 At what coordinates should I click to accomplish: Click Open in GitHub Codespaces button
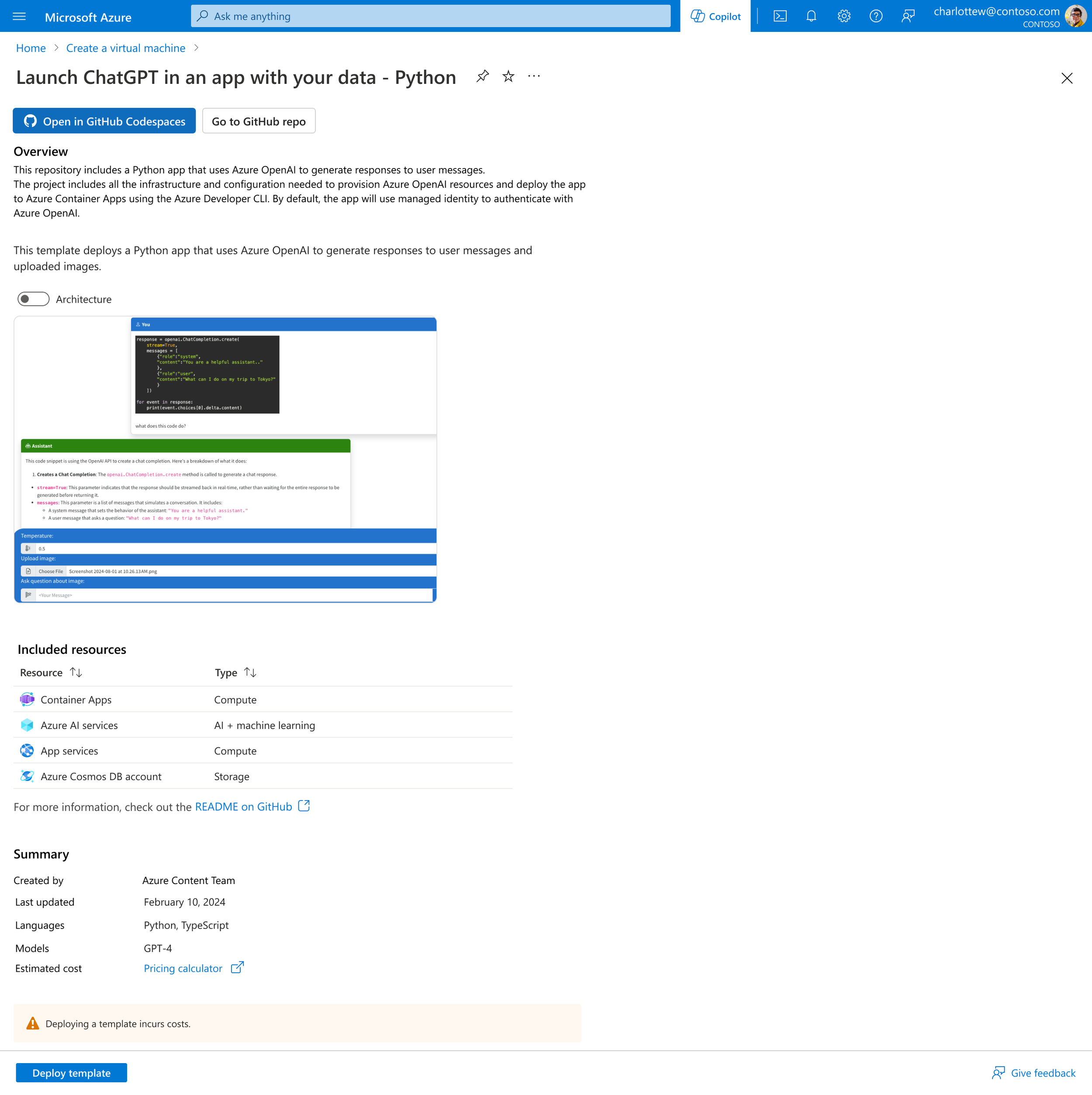(x=104, y=121)
